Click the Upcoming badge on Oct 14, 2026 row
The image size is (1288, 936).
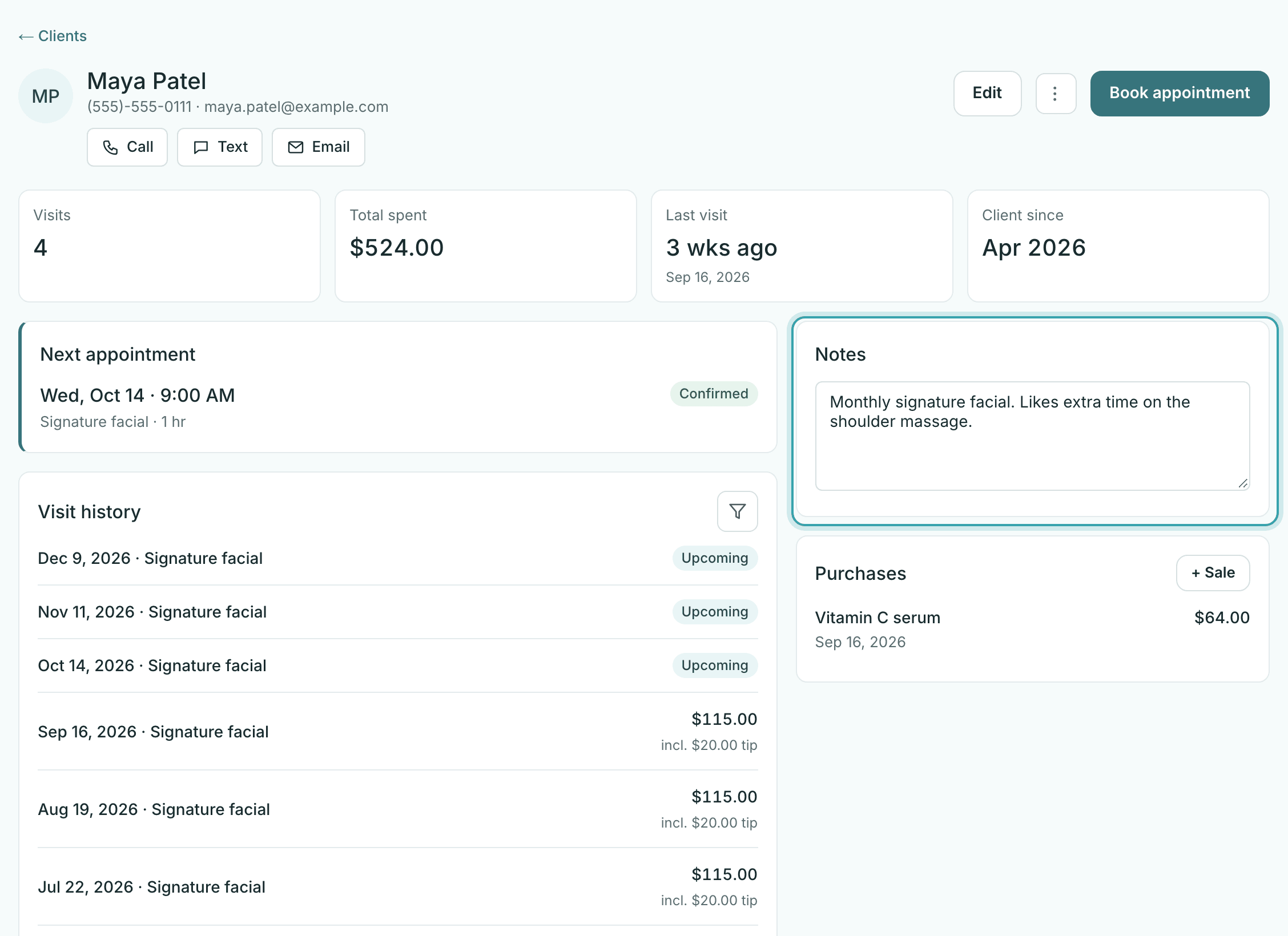715,665
